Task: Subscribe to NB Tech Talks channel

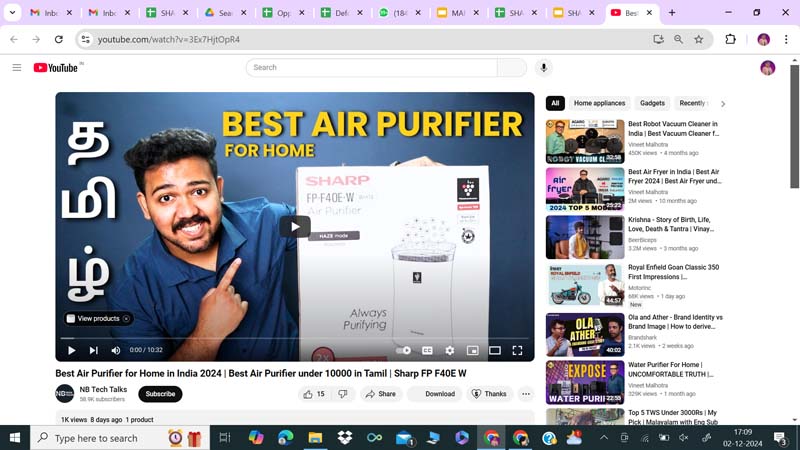Action: pos(160,394)
